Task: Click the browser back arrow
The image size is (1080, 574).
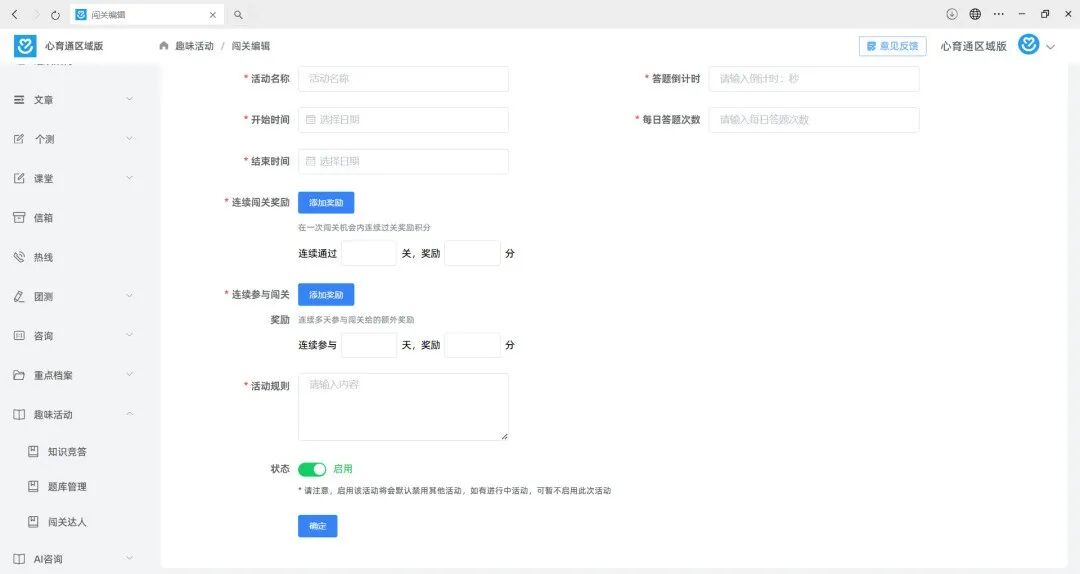Action: tap(14, 14)
